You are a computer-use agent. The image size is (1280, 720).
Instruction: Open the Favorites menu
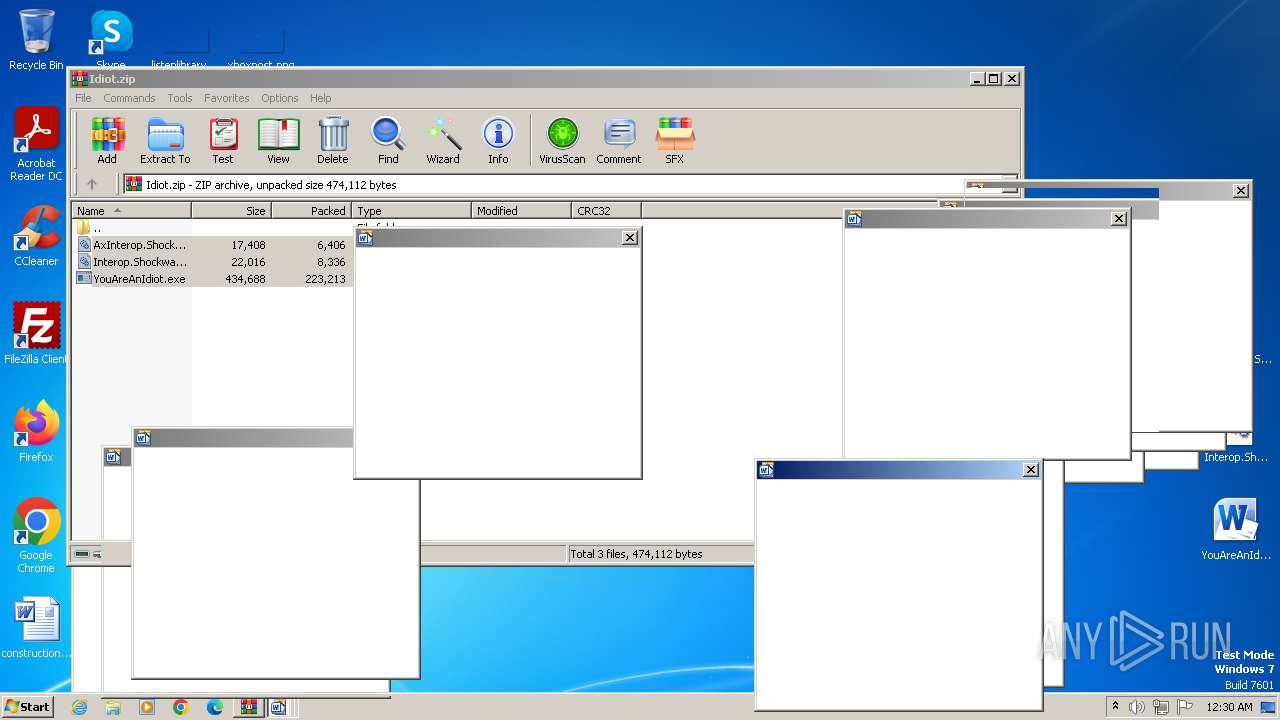tap(227, 98)
